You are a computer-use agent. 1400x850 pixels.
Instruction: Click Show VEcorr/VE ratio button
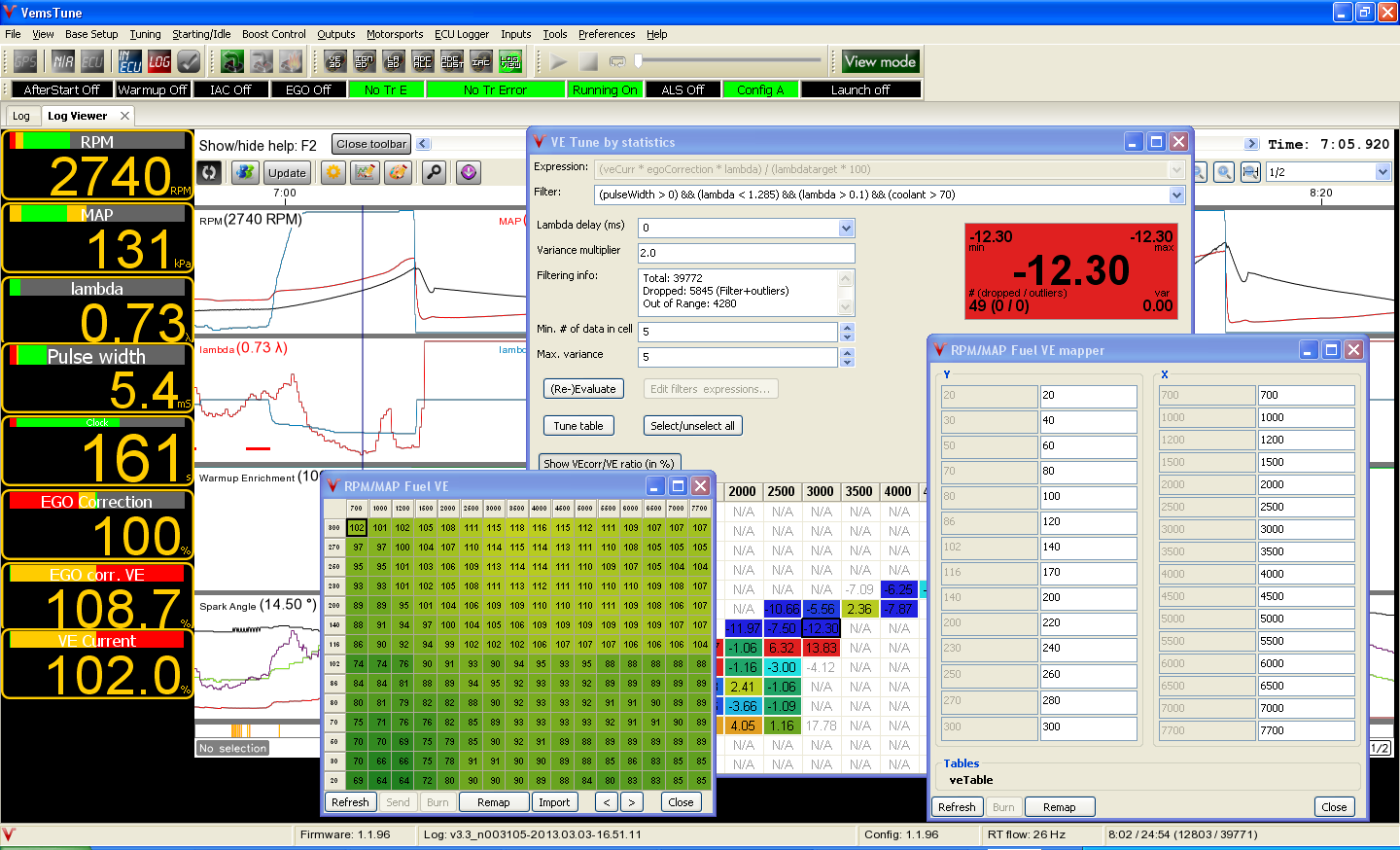click(610, 463)
